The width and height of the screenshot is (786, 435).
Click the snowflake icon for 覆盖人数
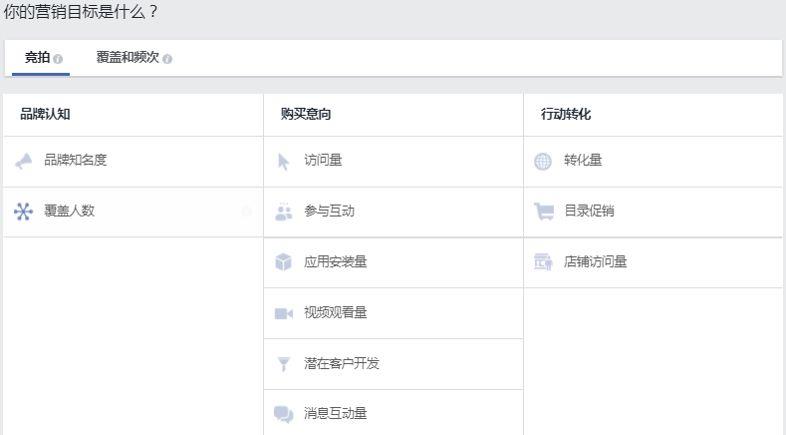pos(24,212)
